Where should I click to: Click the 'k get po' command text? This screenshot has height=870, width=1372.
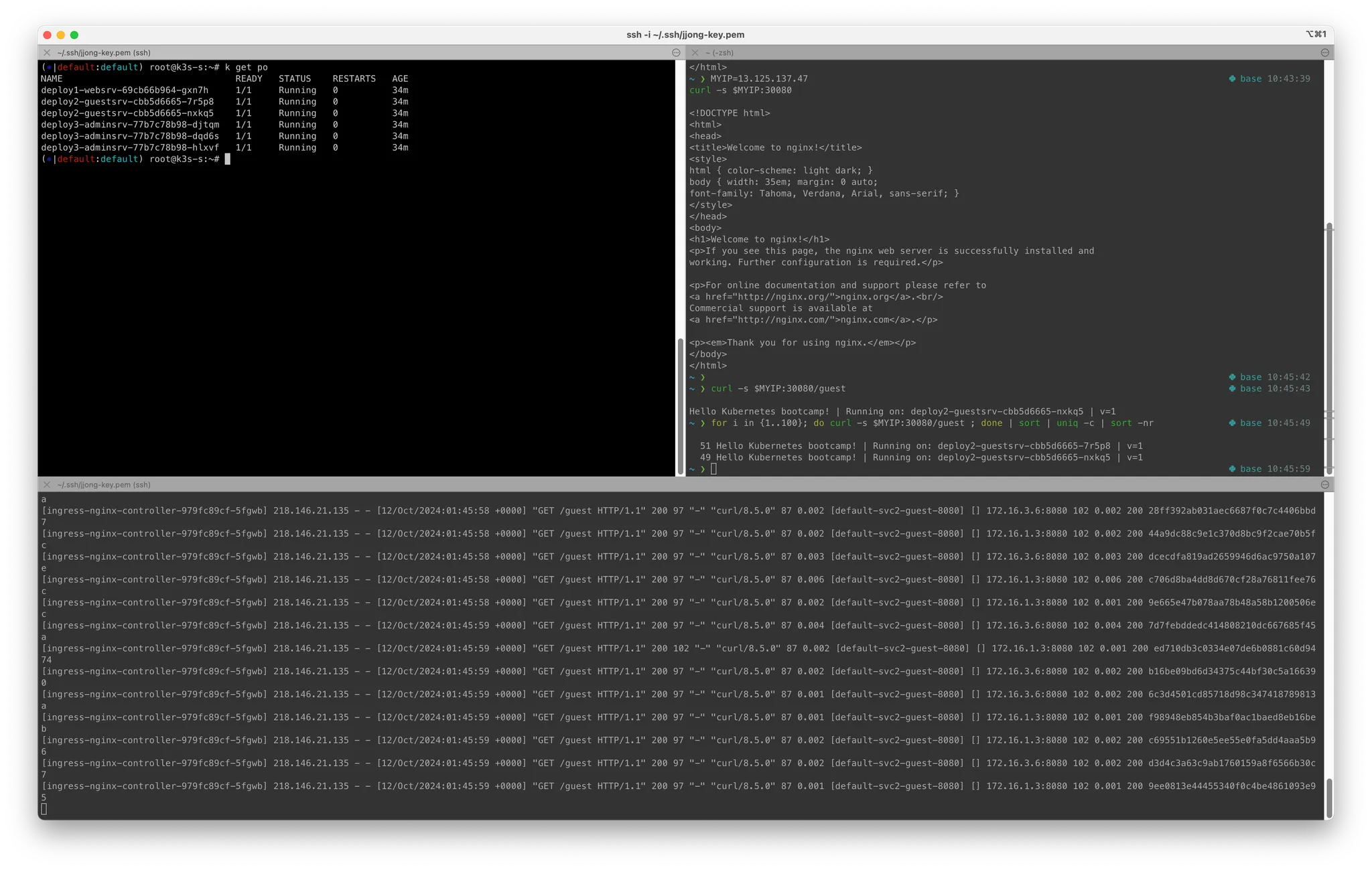(x=246, y=67)
